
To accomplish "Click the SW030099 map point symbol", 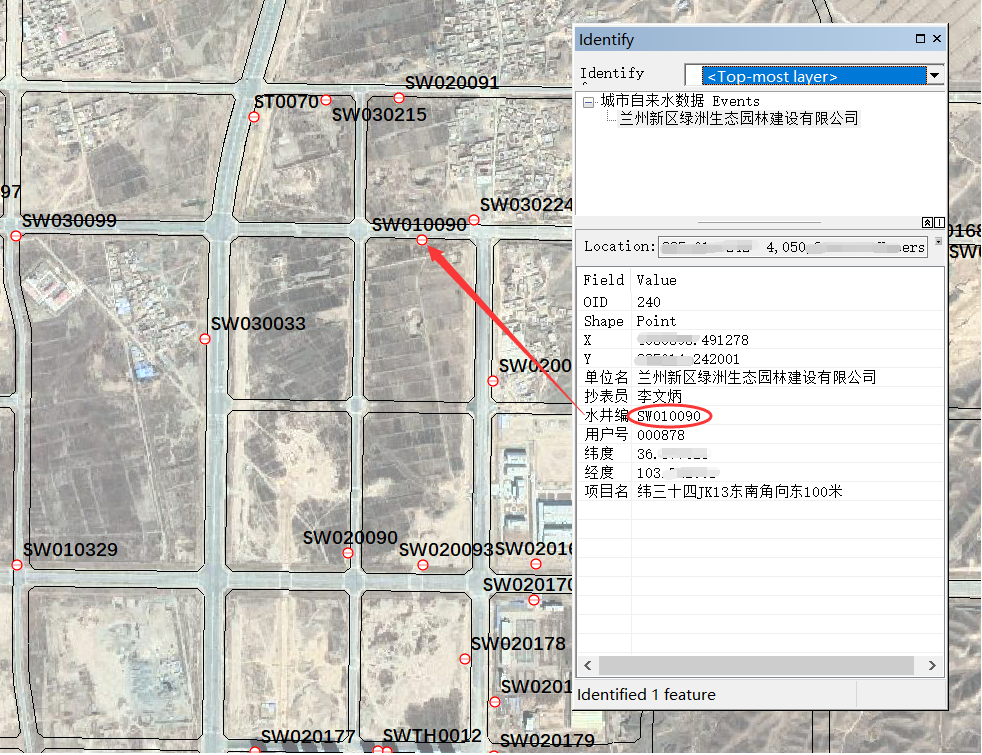I will pos(16,236).
